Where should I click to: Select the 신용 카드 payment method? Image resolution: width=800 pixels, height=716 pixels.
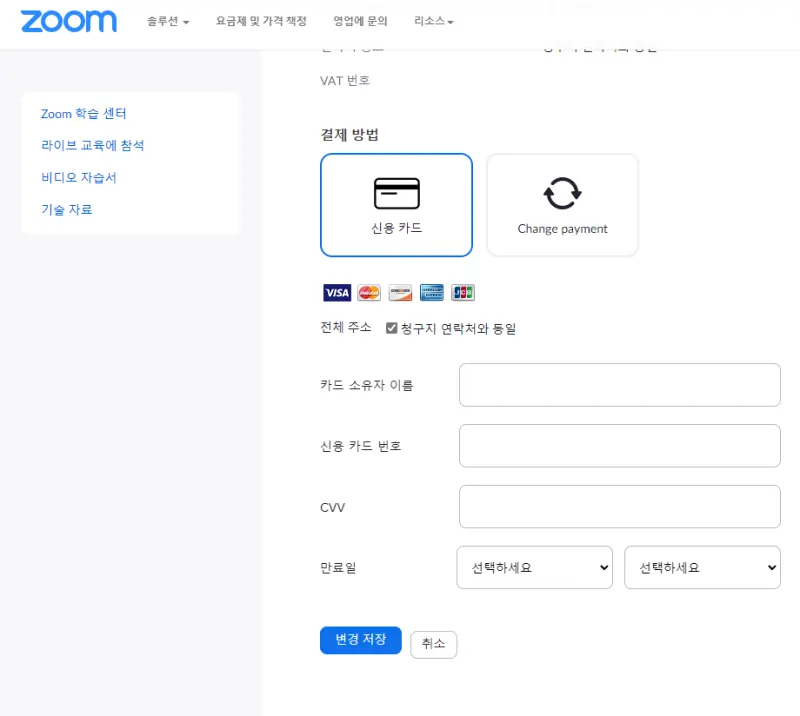(396, 204)
